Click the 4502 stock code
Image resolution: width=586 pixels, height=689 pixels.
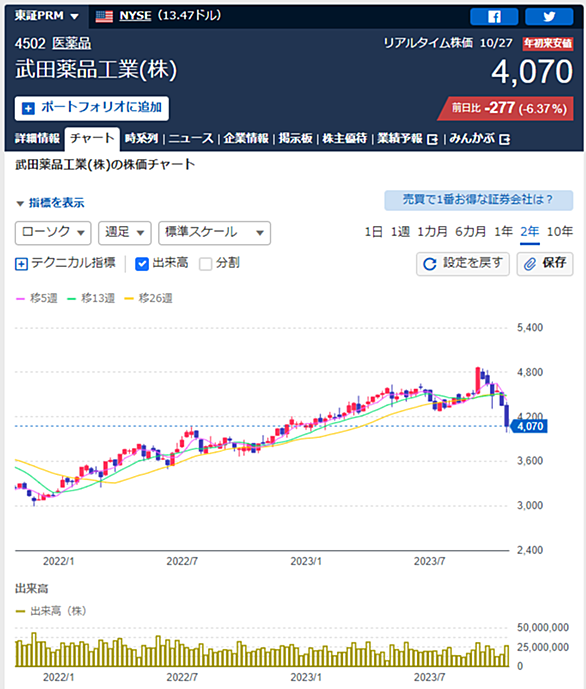30,43
